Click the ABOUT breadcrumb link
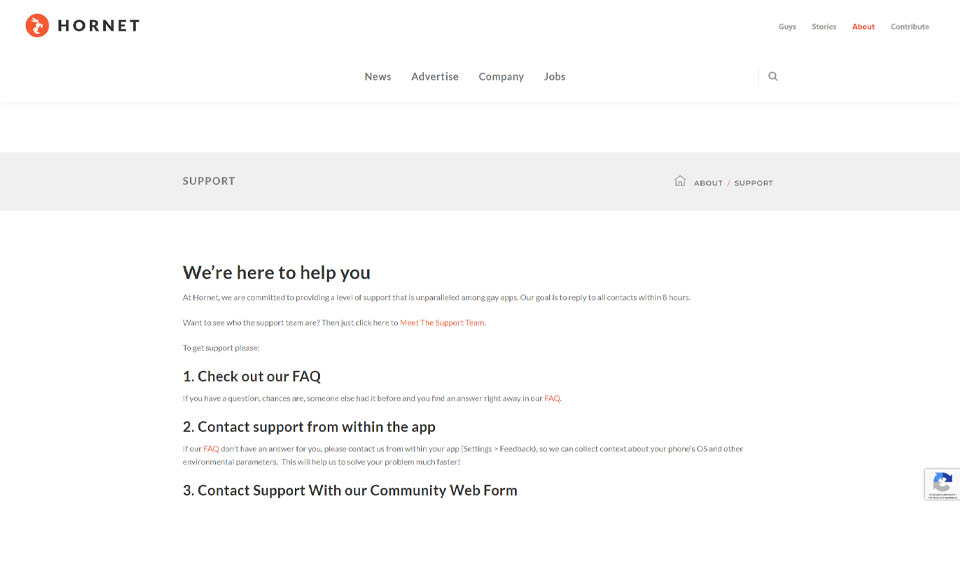 click(708, 183)
